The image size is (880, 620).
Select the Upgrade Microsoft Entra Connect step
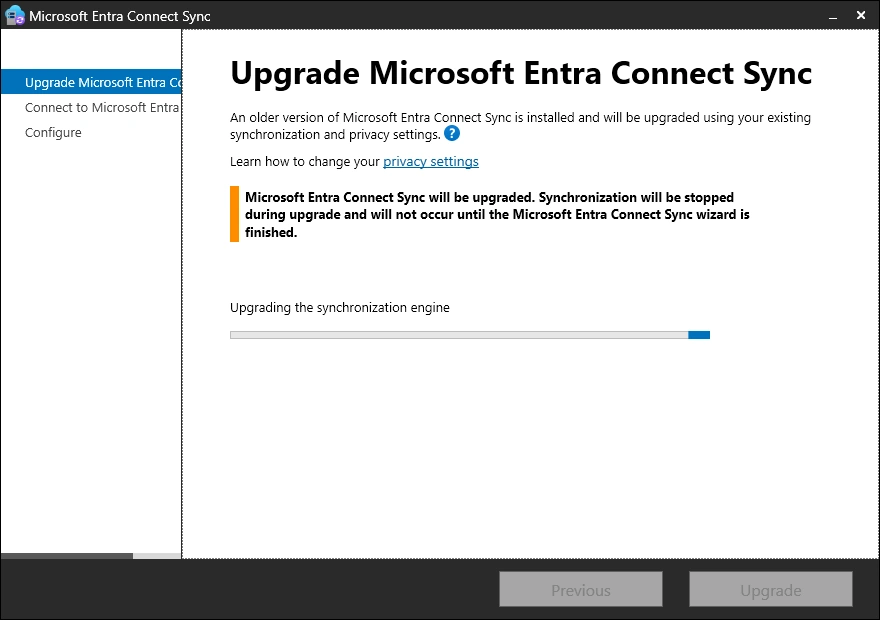click(x=102, y=82)
